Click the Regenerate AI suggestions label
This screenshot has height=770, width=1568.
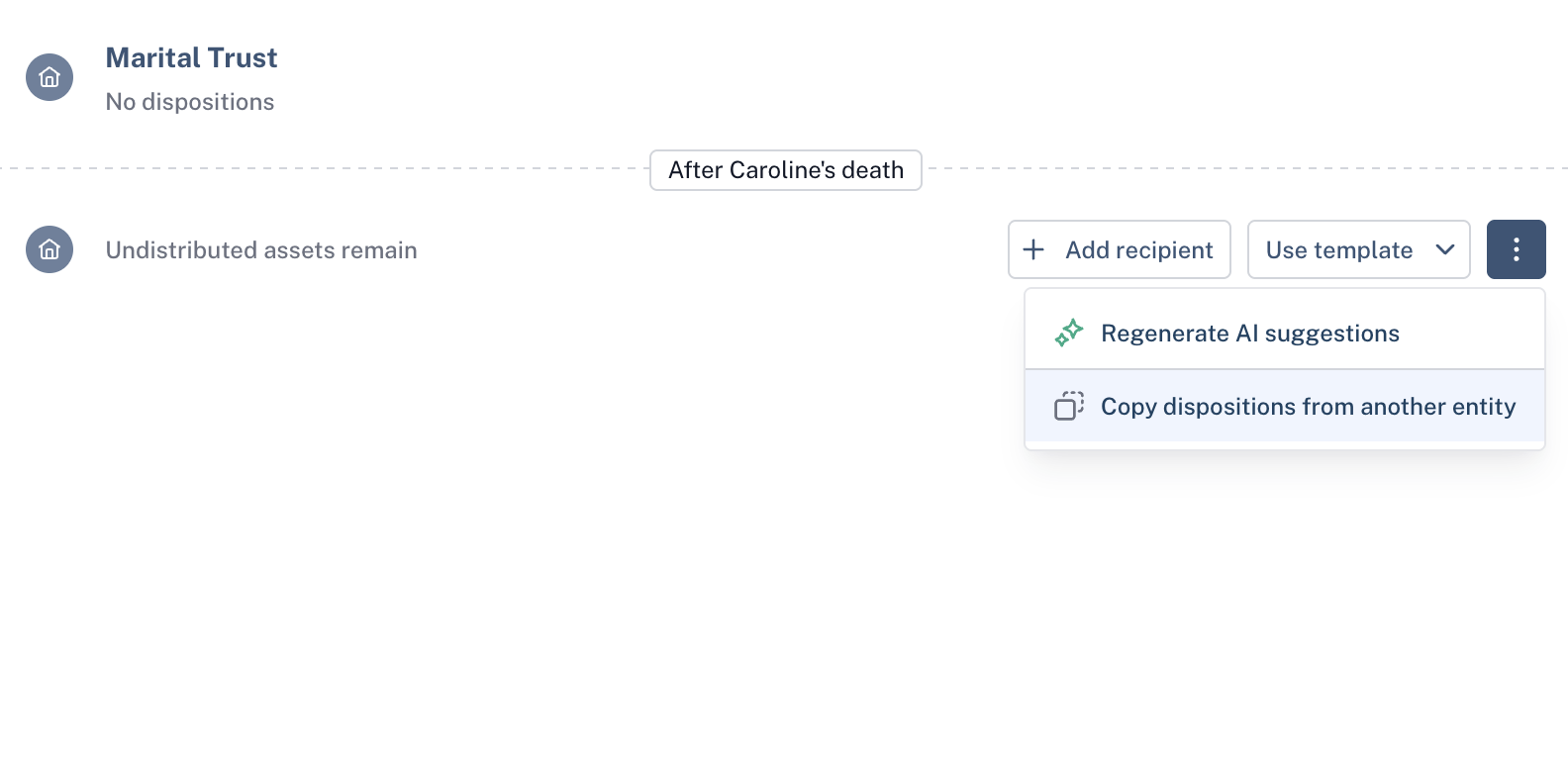pos(1249,334)
